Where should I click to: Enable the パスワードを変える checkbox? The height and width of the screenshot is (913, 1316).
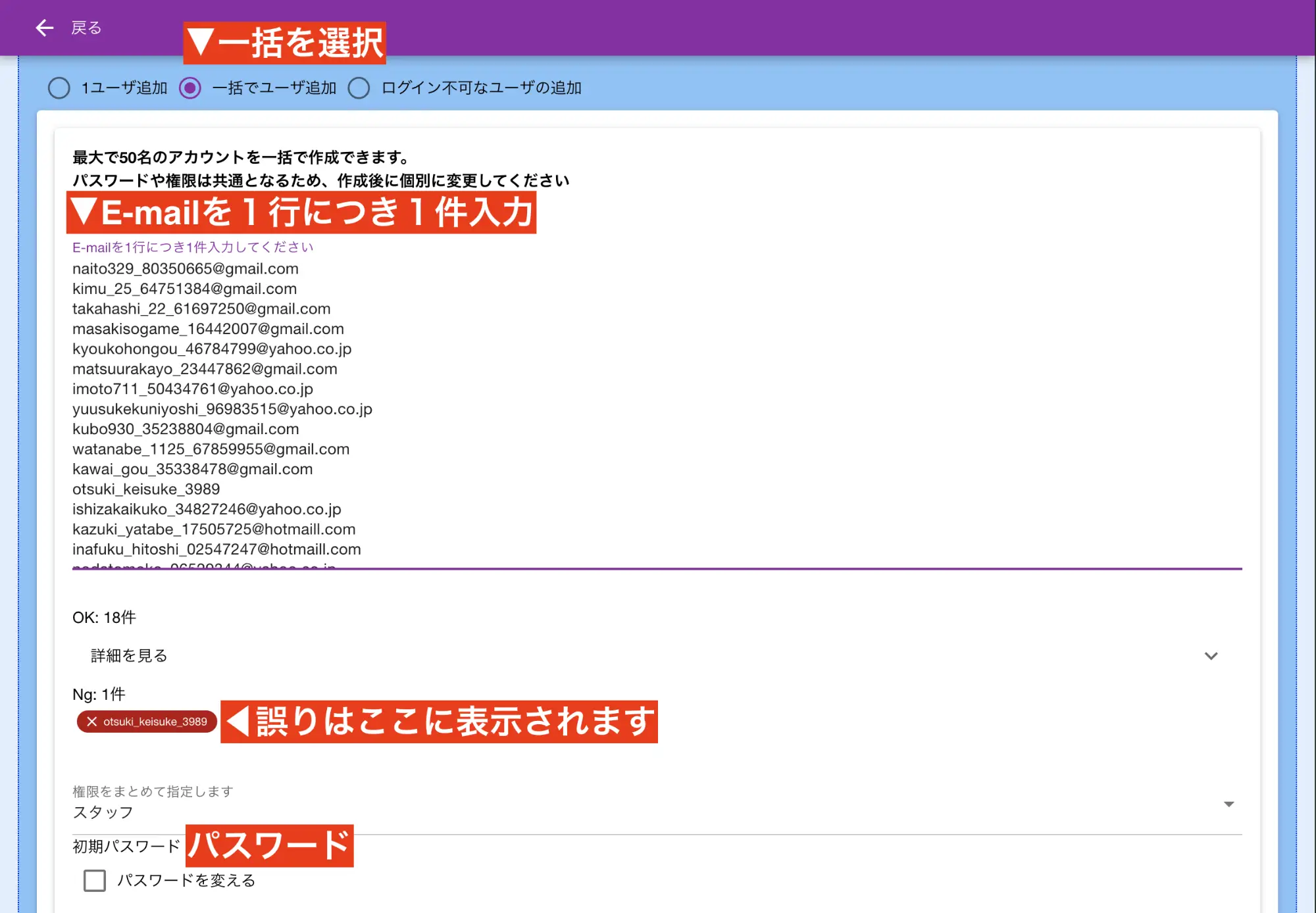[94, 881]
